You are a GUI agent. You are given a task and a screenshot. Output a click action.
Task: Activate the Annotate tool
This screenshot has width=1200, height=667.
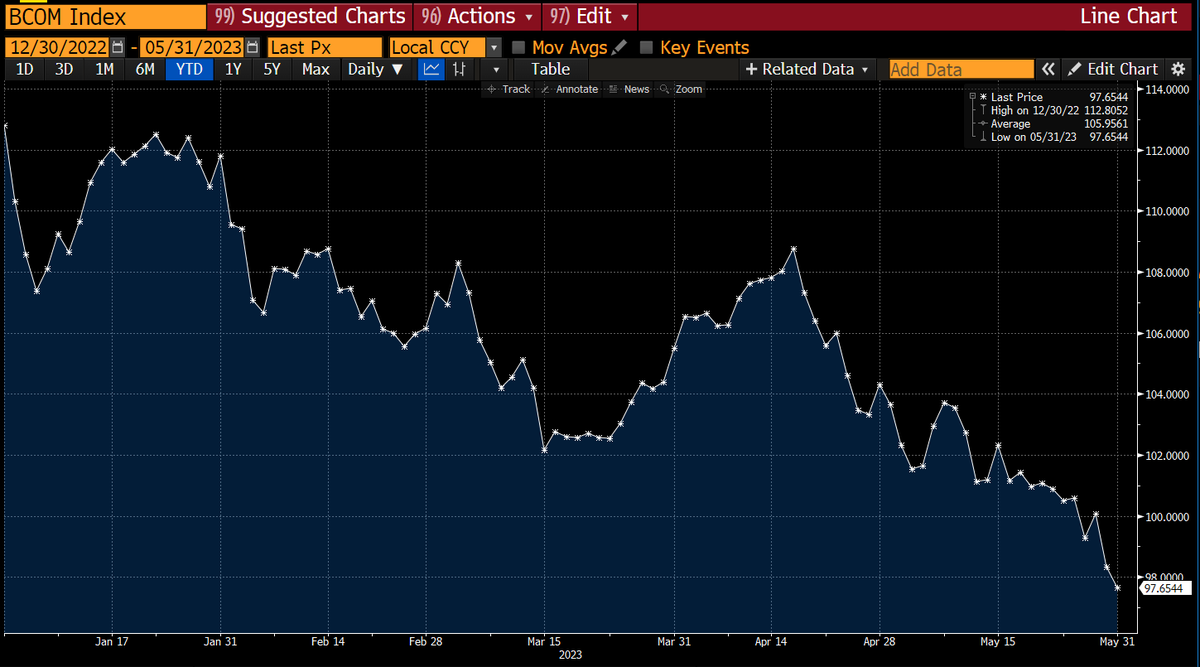click(569, 89)
